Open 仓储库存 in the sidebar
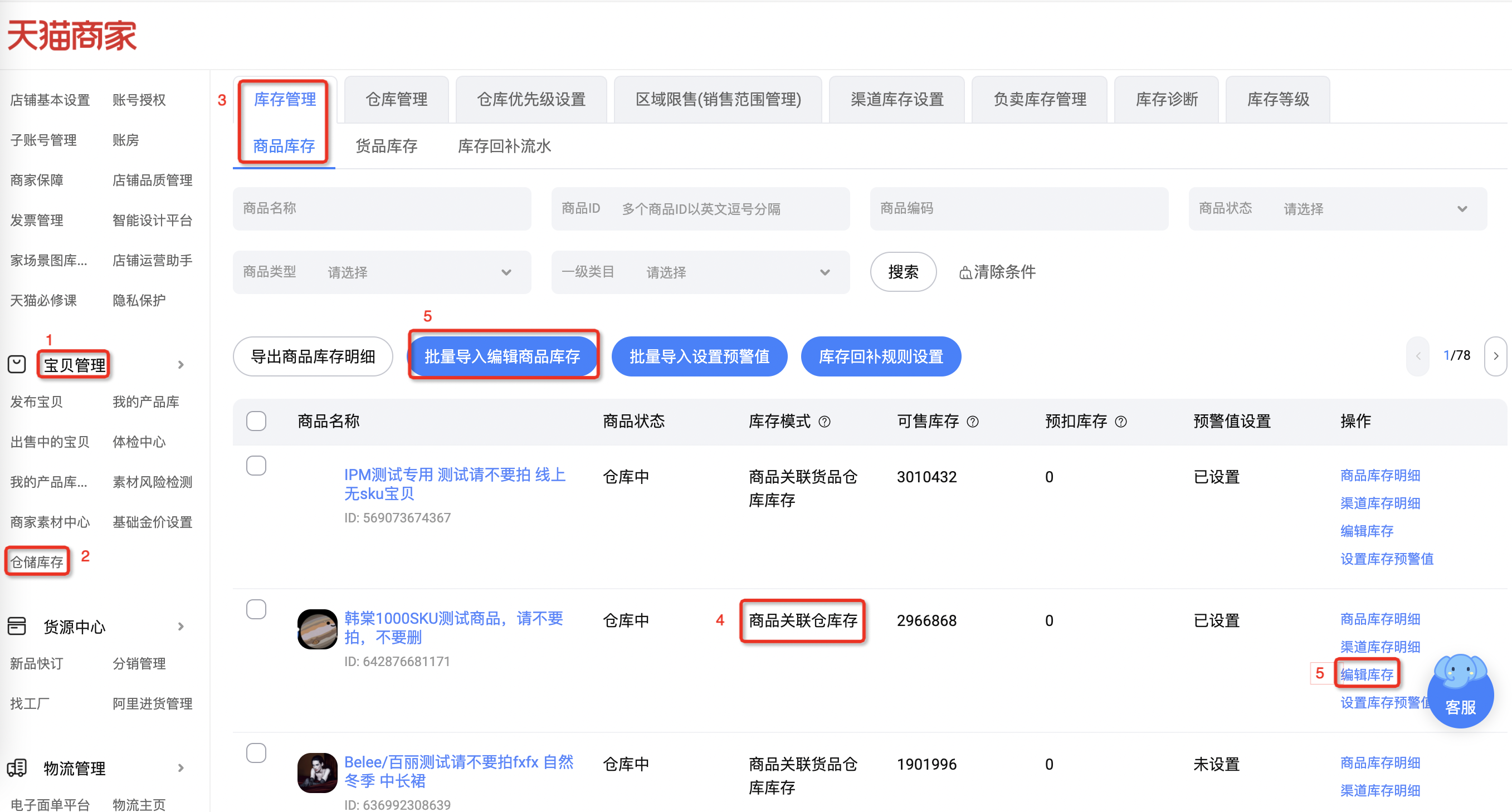Screen dimensions: 1512x812 (37, 562)
